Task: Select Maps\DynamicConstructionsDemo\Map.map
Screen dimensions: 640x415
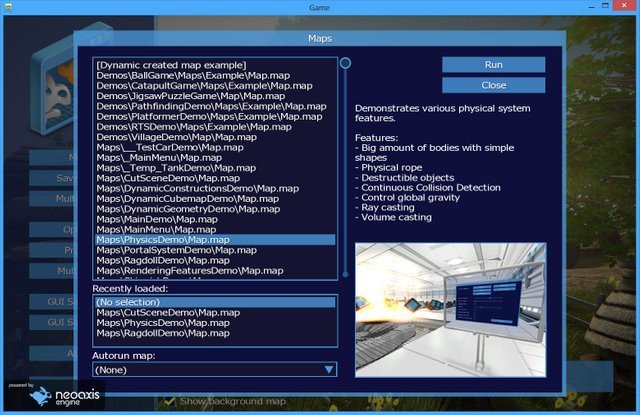Action: click(215, 189)
